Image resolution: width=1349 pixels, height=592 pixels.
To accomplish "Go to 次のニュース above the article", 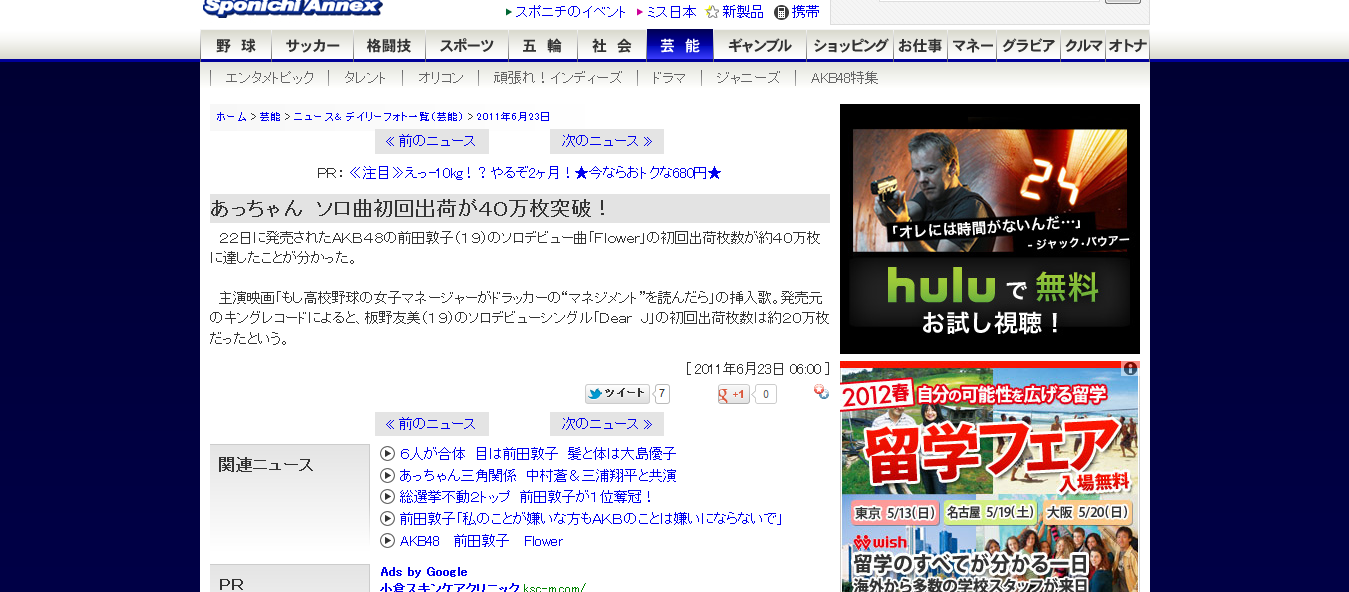I will (x=607, y=142).
